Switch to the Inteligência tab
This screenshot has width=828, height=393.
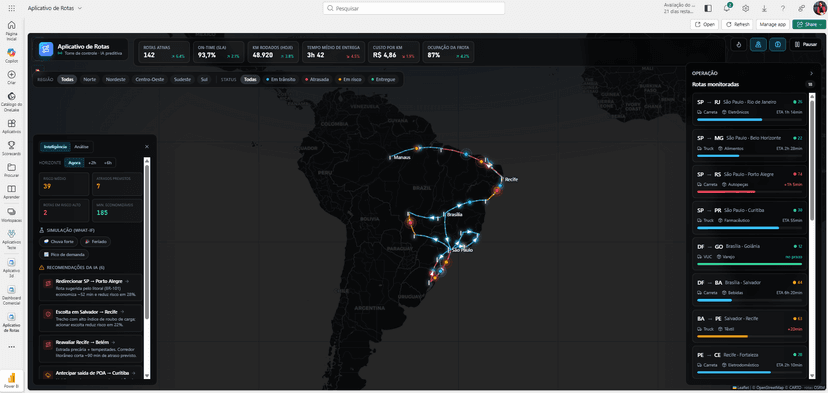55,146
